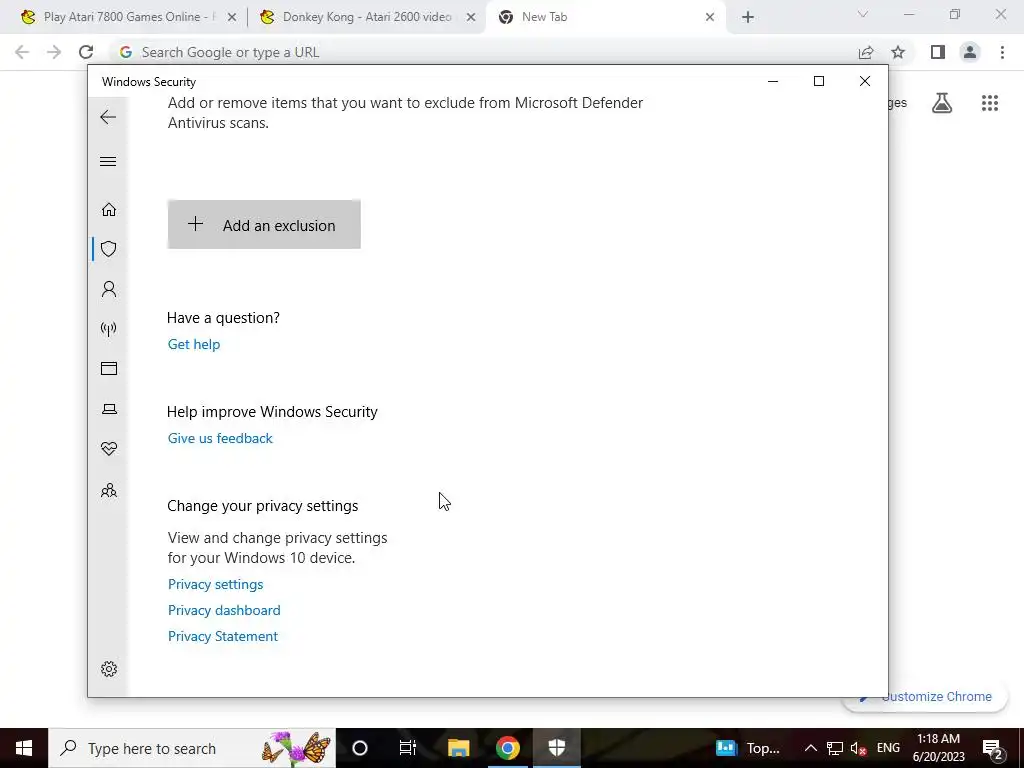
Task: Open Windows Security settings gear
Action: 109,669
